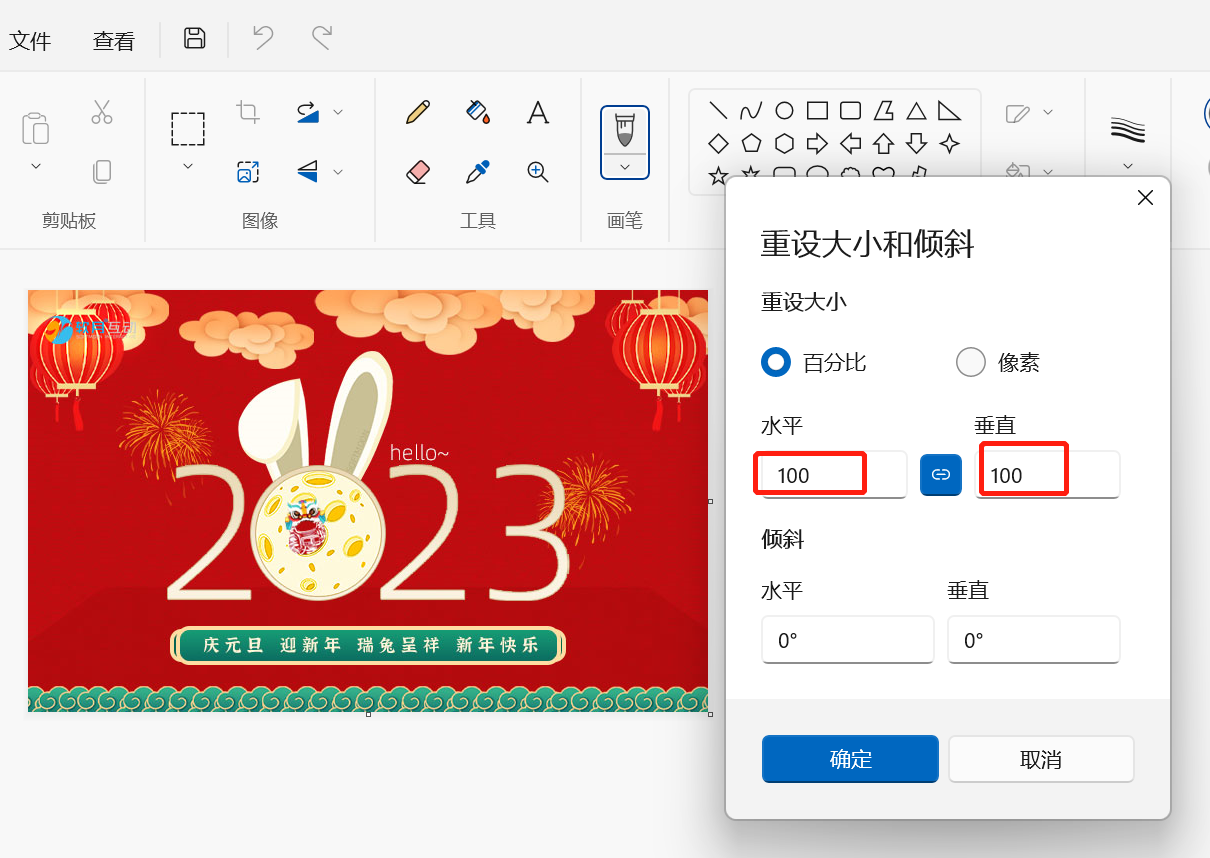Select the 像素 radio button
Viewport: 1210px width, 858px height.
pos(971,362)
